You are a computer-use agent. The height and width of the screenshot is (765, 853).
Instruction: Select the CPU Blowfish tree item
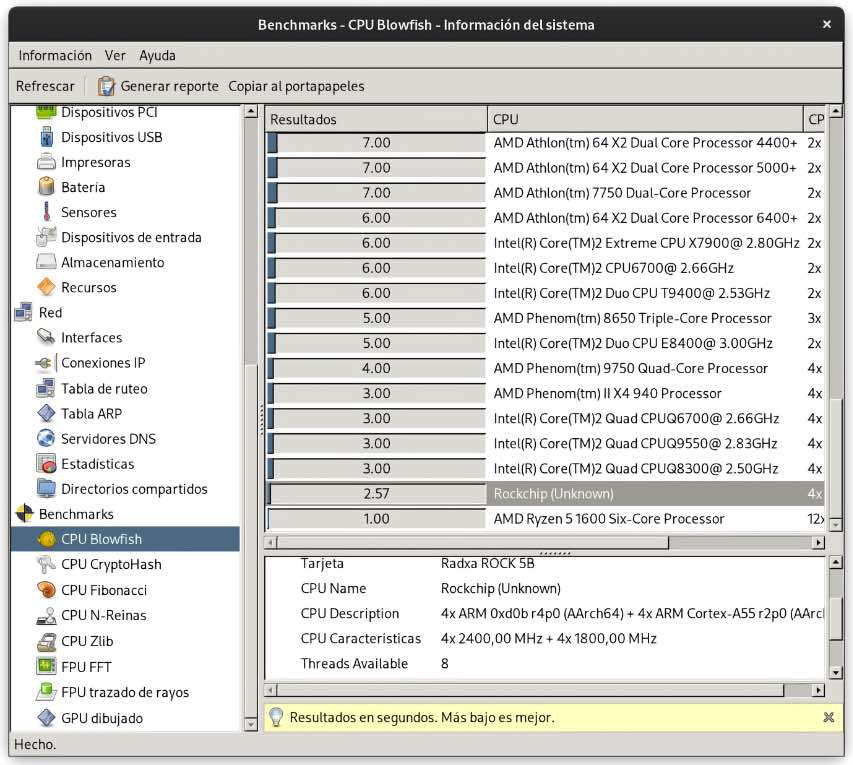pos(125,539)
